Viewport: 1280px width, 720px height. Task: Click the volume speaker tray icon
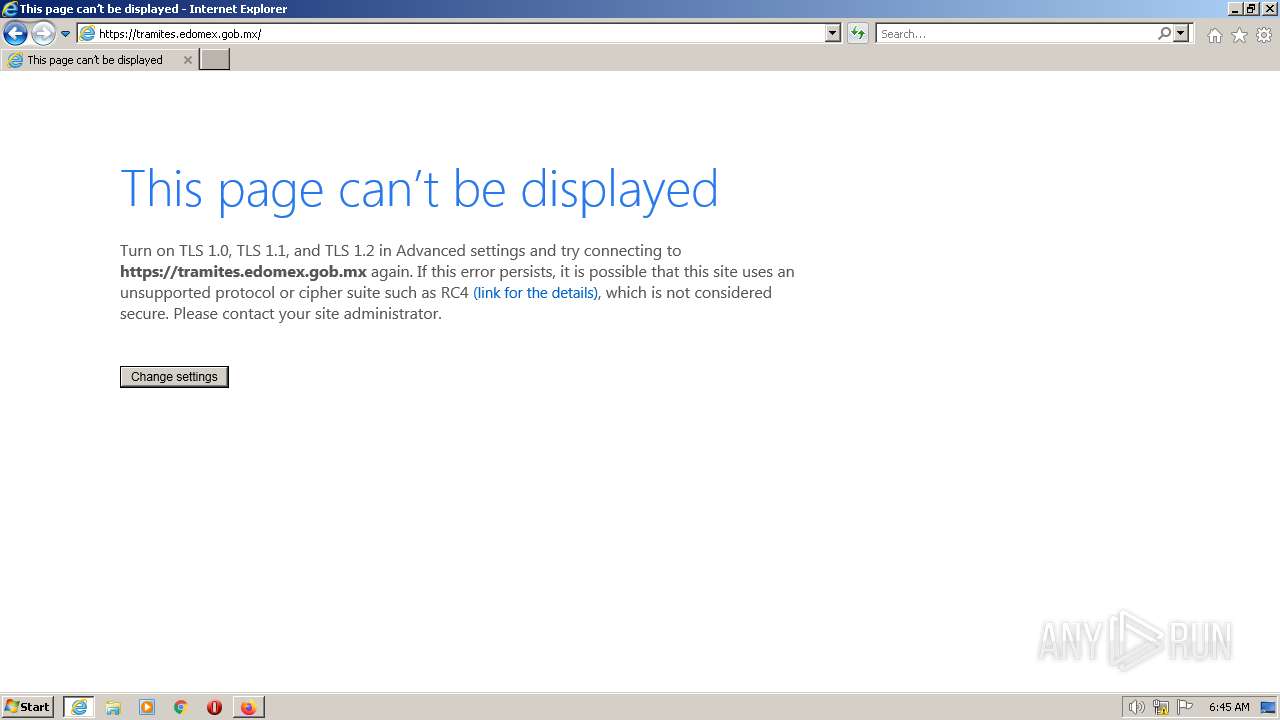pyautogui.click(x=1136, y=707)
